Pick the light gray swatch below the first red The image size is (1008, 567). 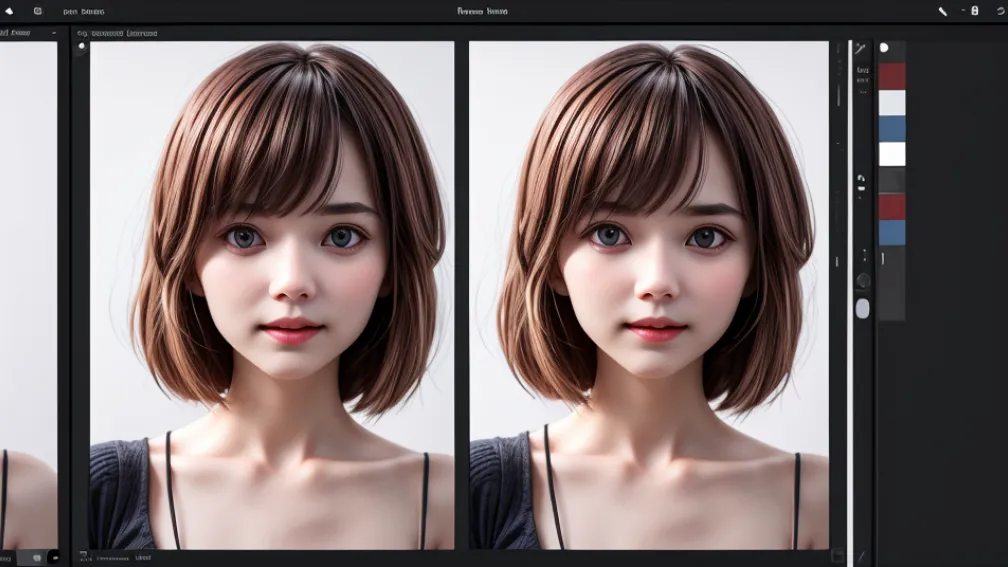pos(892,103)
